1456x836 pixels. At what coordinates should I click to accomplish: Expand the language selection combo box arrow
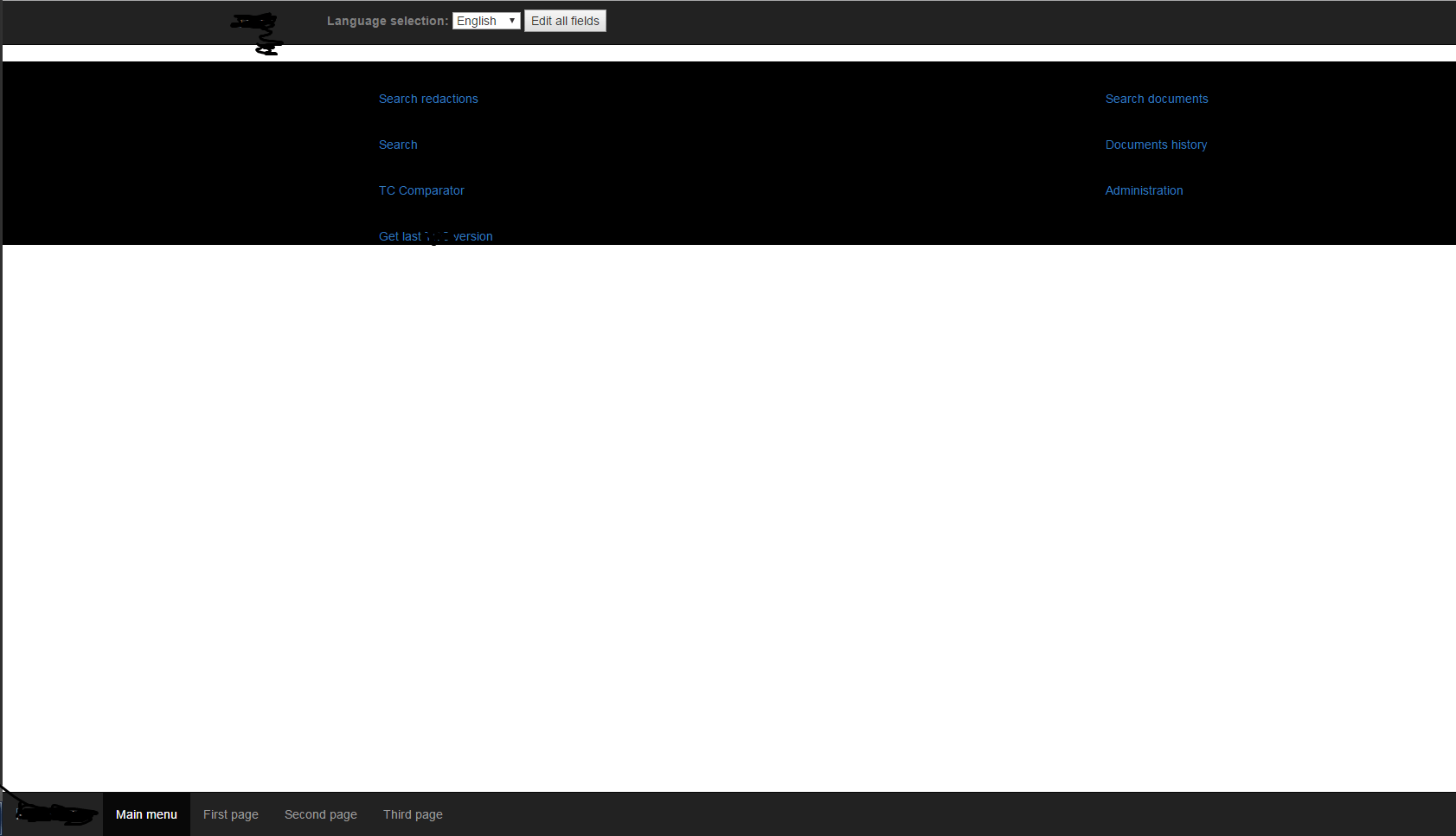[512, 20]
